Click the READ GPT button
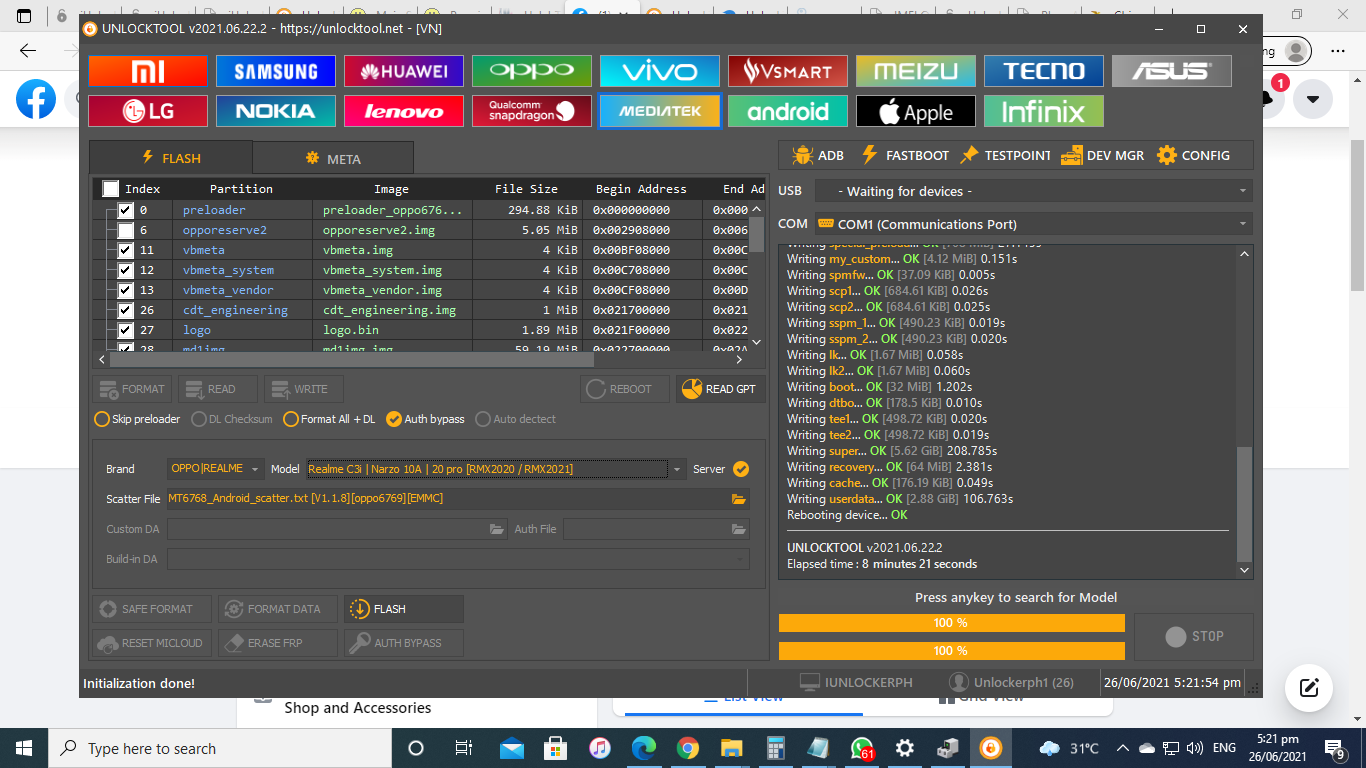The image size is (1366, 768). (x=720, y=389)
